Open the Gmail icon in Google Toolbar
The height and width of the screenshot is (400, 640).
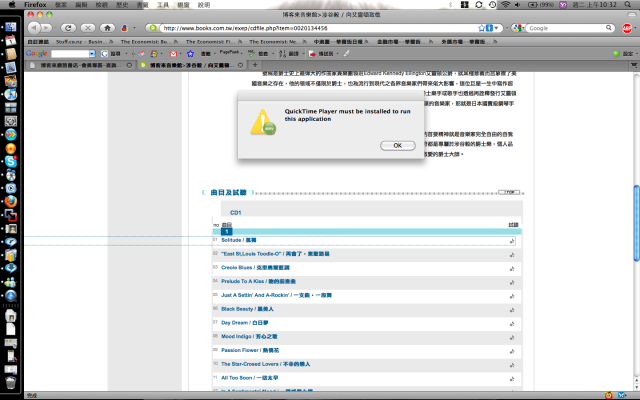(173, 53)
